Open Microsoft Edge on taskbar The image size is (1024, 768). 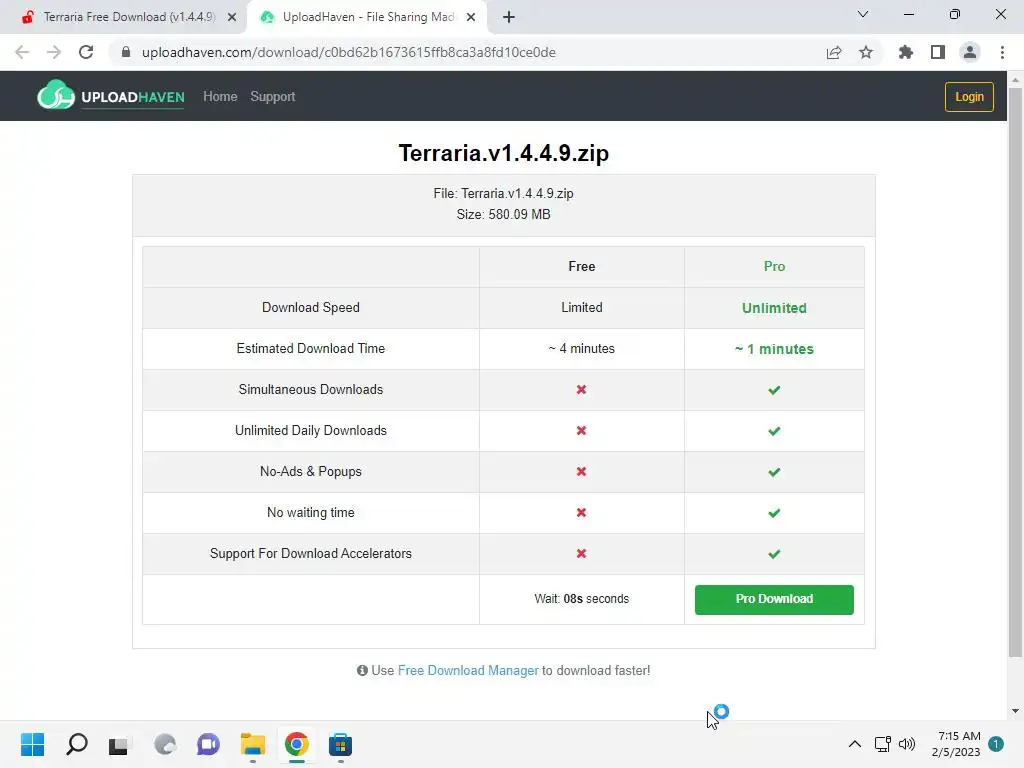165,744
